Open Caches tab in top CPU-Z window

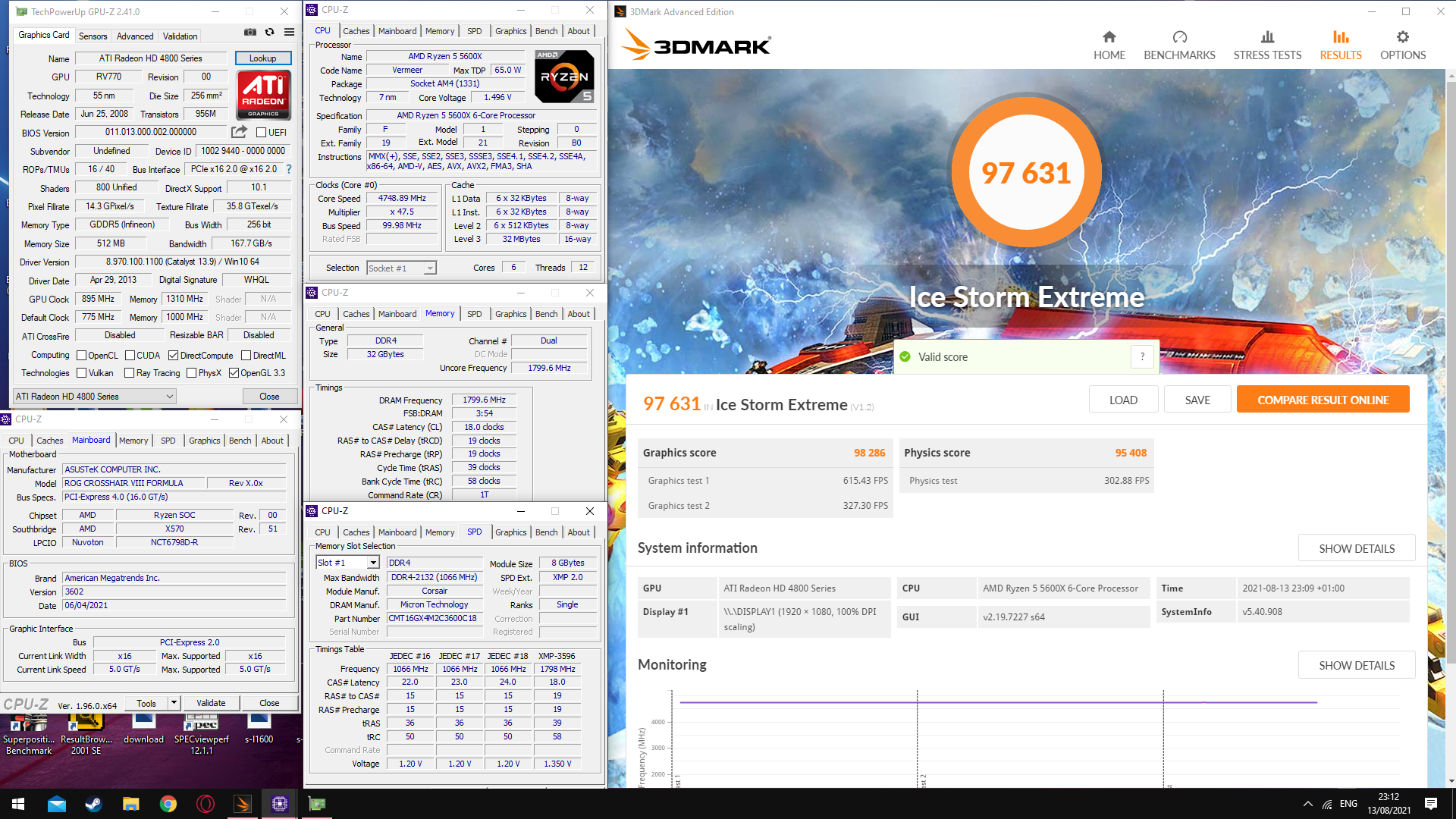pos(356,31)
